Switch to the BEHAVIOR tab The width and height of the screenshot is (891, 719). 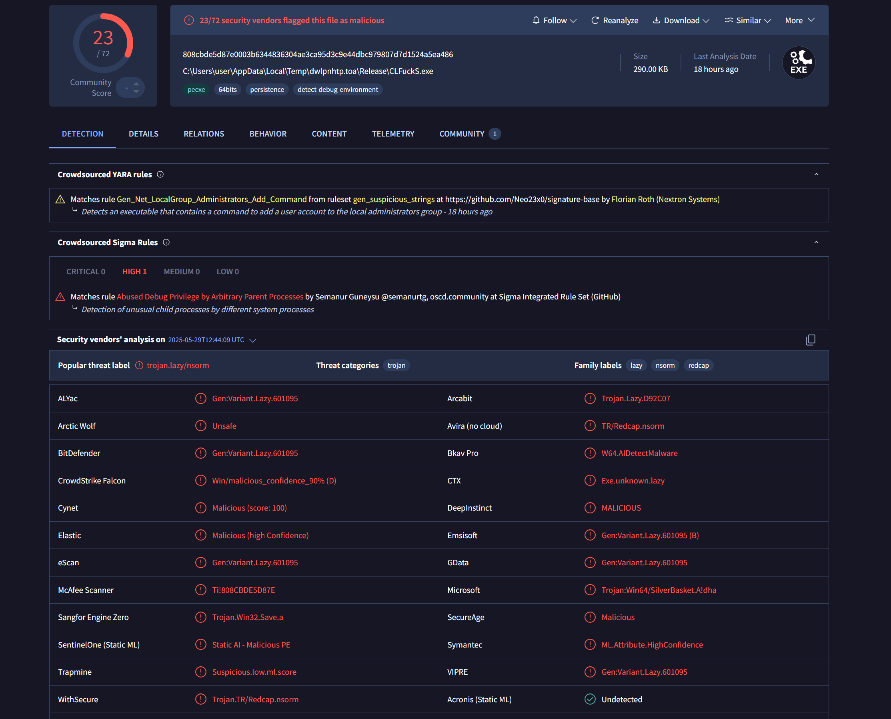(268, 134)
